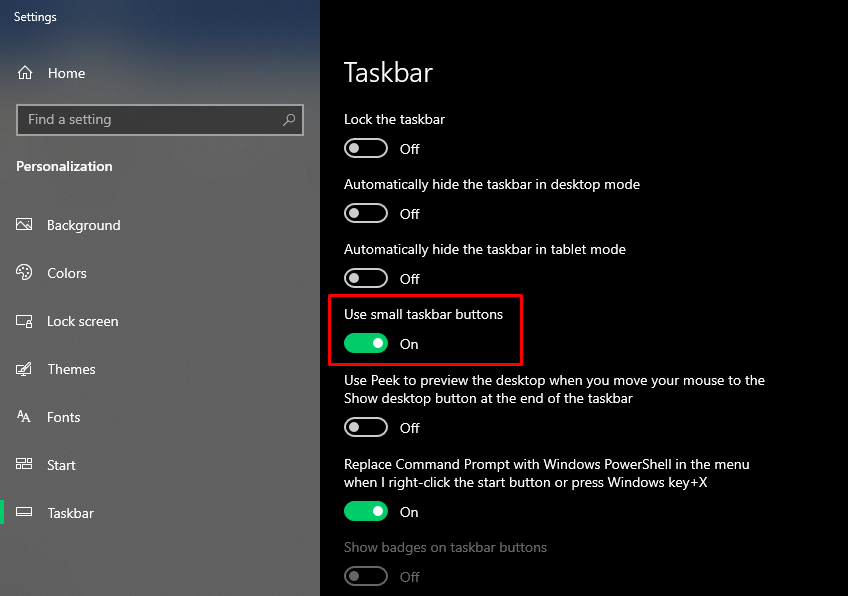Select Themes in the sidebar
This screenshot has width=848, height=596.
[71, 369]
